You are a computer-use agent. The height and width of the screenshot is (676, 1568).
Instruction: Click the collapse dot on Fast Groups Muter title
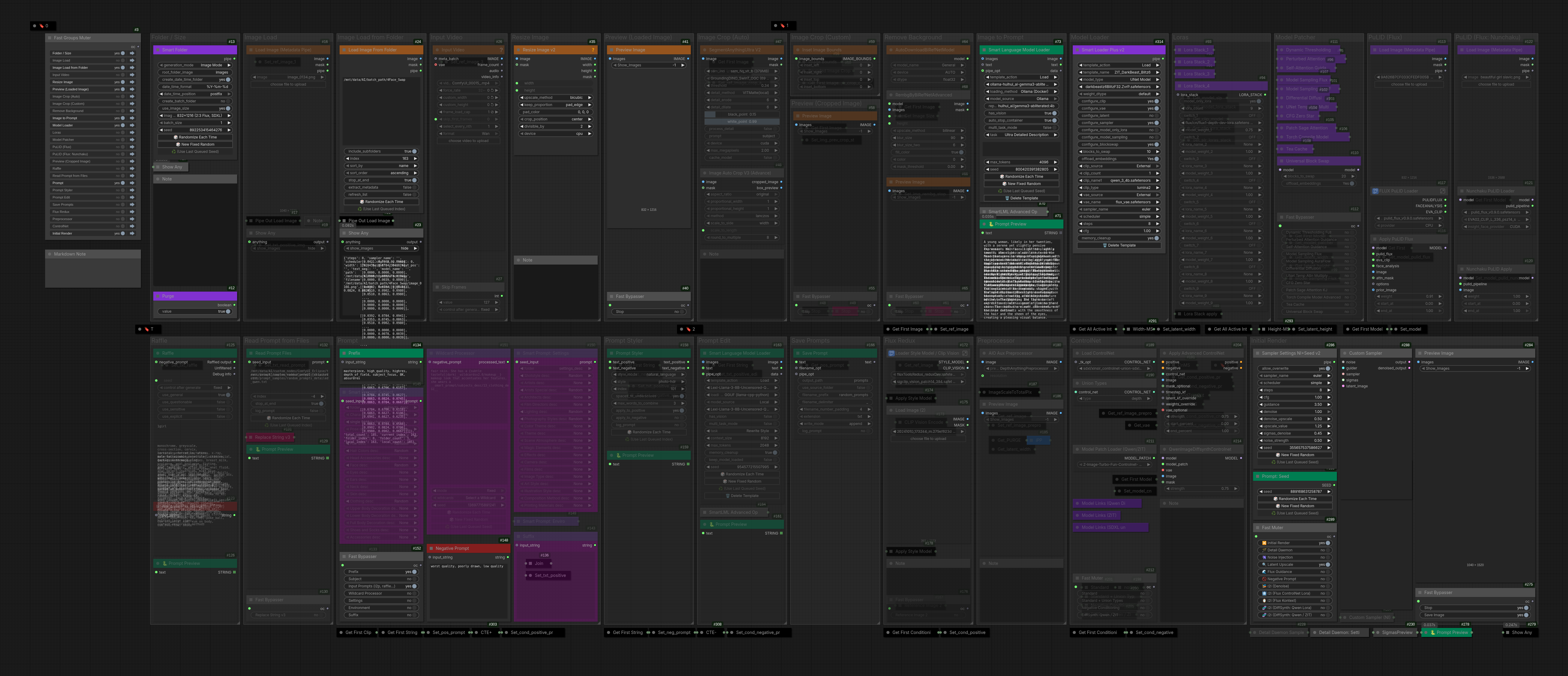49,38
